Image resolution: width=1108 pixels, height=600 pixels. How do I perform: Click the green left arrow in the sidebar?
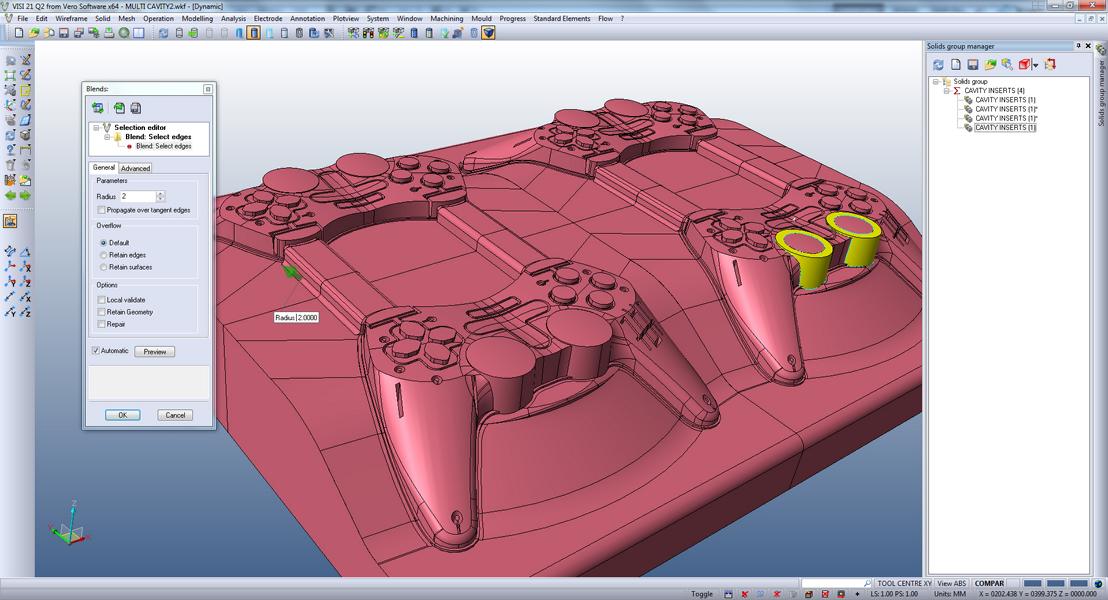(x=10, y=196)
